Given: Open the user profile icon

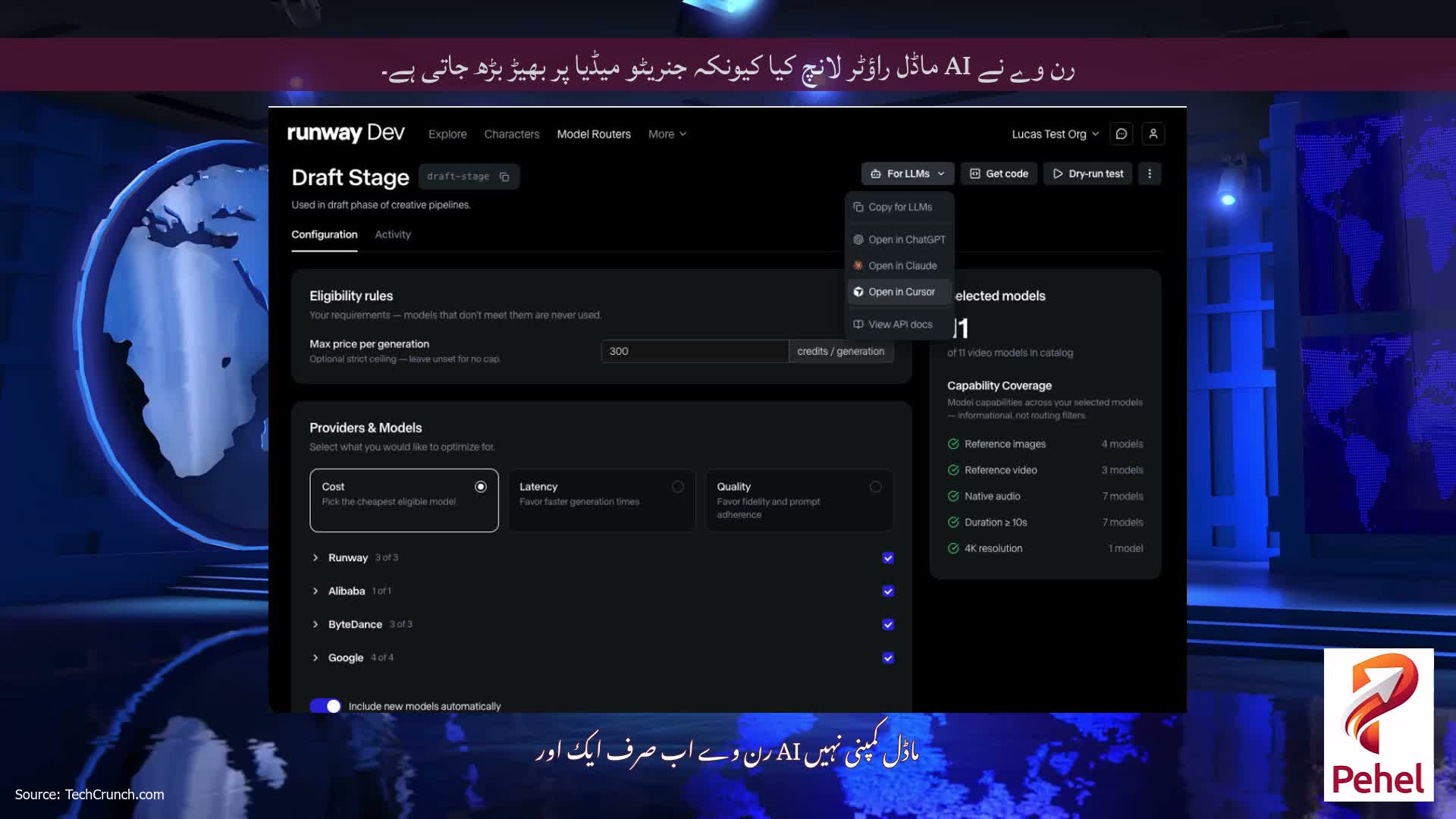Looking at the screenshot, I should [x=1153, y=133].
